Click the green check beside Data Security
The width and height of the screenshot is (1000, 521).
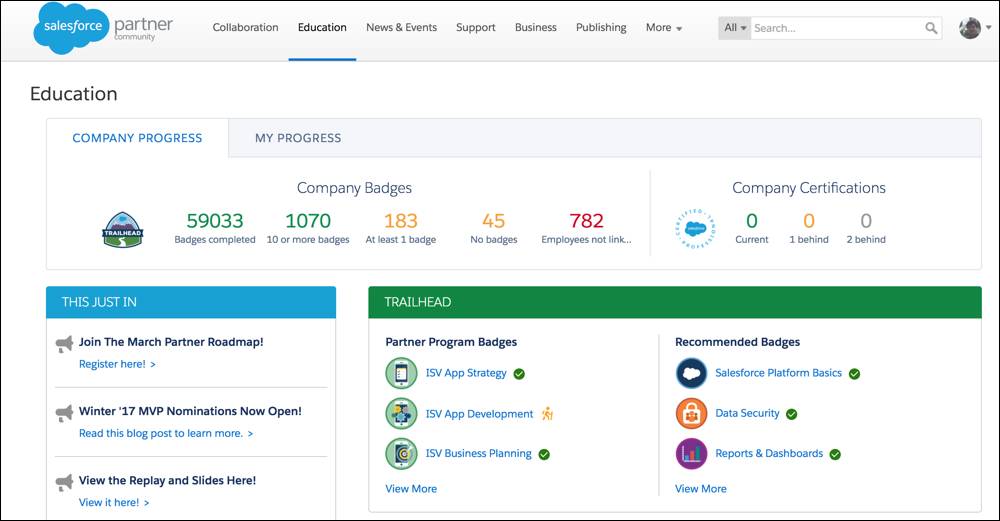(x=791, y=414)
